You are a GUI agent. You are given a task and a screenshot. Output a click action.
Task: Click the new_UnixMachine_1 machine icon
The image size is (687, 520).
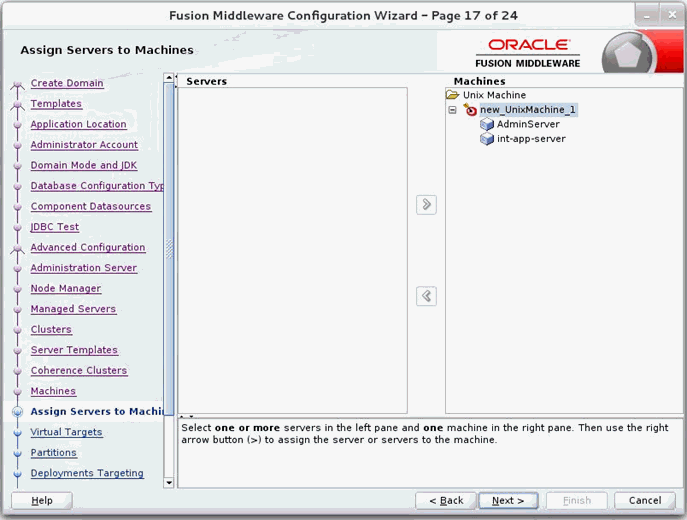coord(470,110)
